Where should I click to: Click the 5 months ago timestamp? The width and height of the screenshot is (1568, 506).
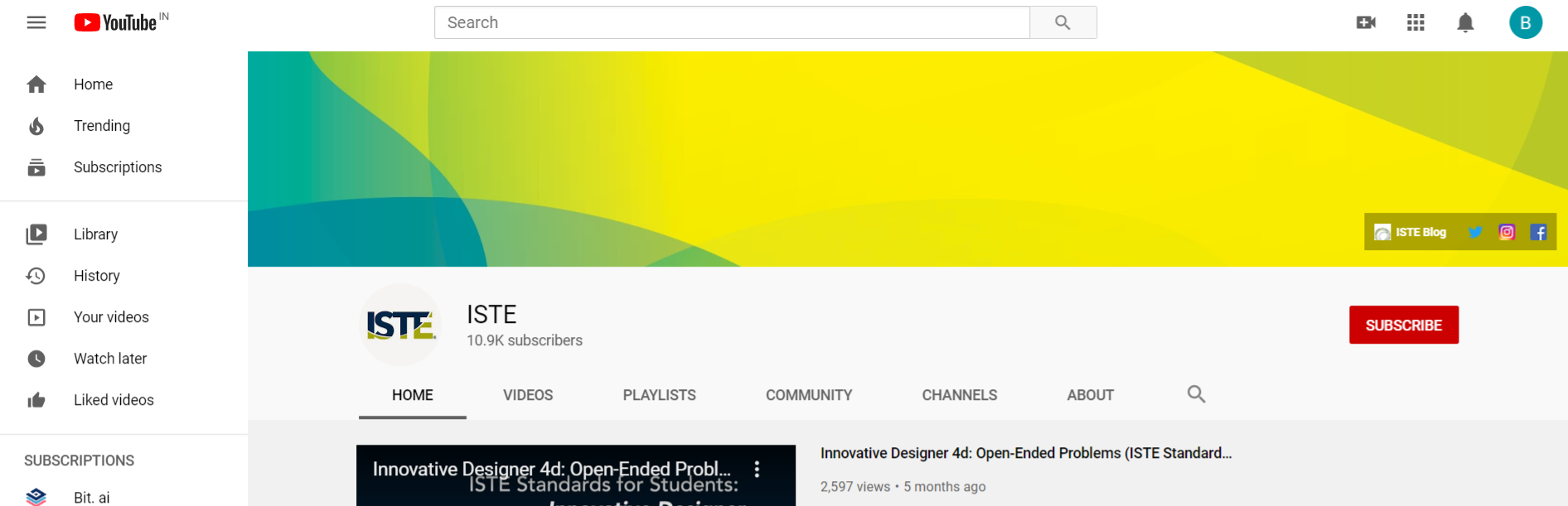[x=945, y=487]
